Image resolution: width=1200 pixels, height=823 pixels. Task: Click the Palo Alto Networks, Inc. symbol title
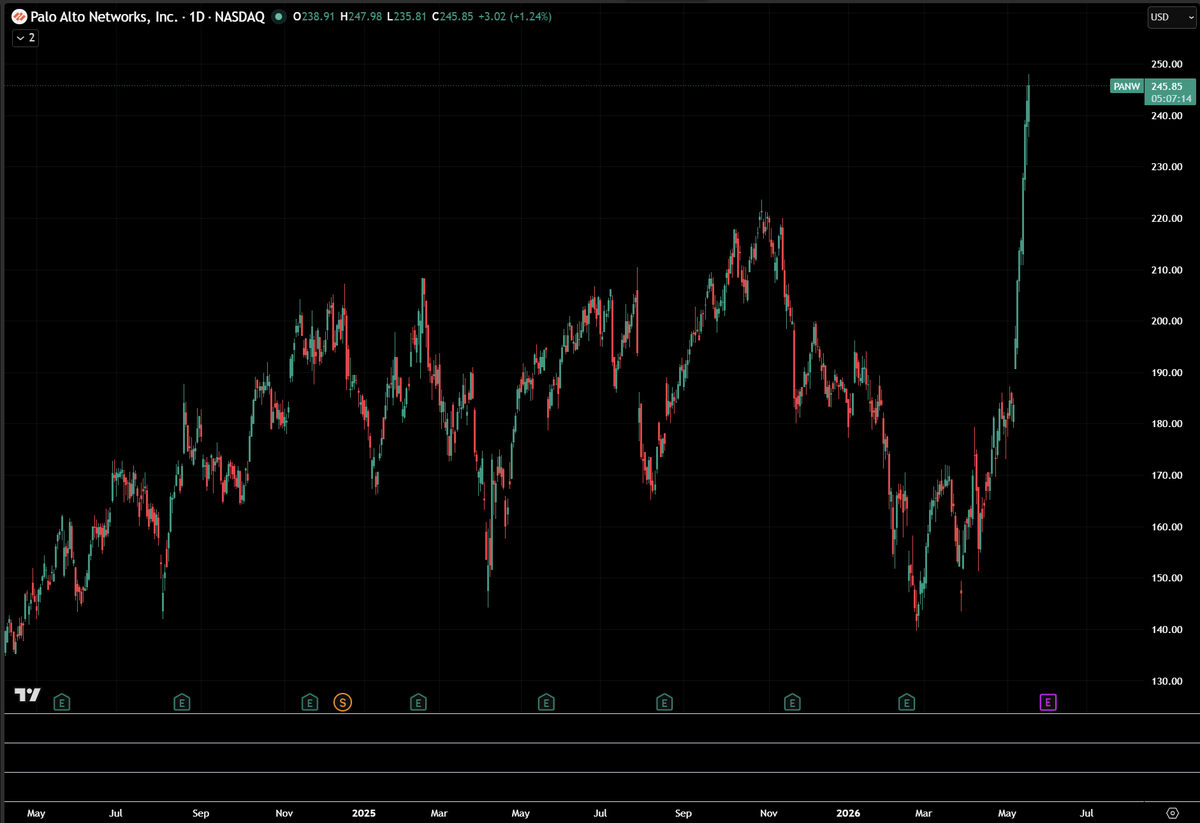click(x=105, y=17)
